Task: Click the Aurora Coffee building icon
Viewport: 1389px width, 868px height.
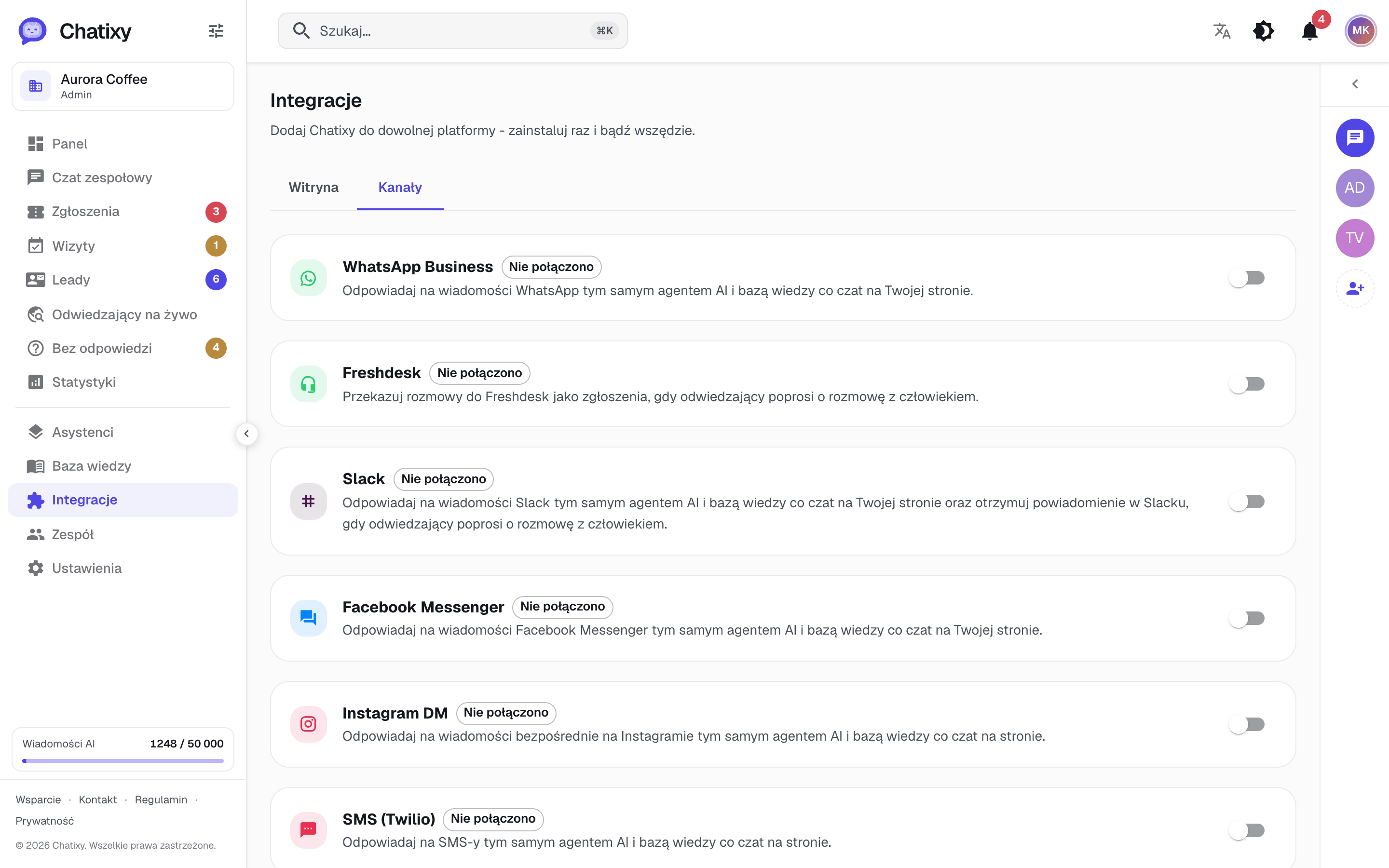Action: [36, 86]
